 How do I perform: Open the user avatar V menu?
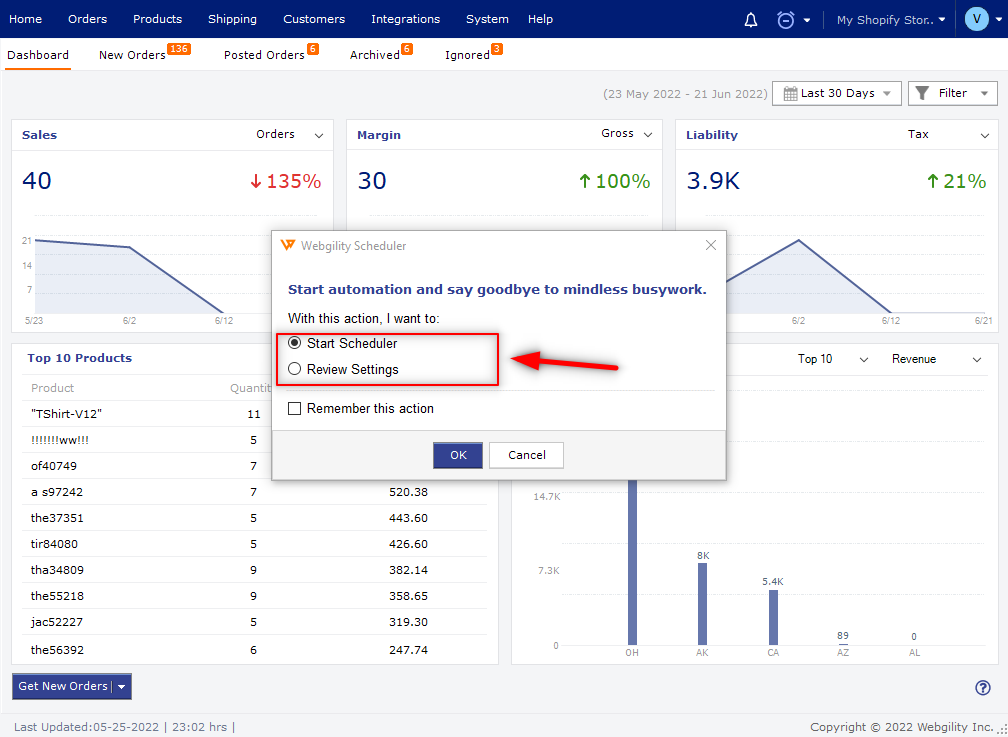(x=976, y=19)
